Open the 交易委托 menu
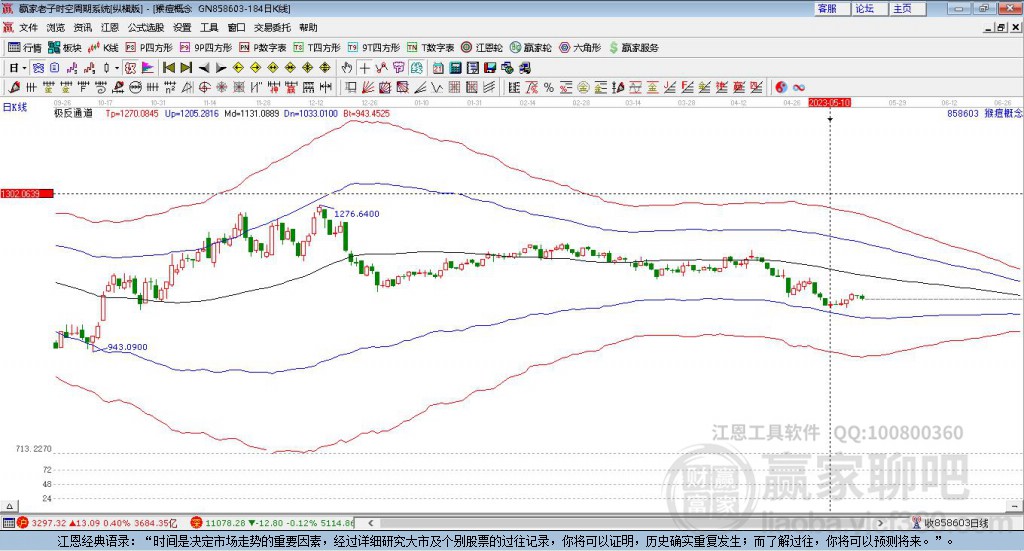1024x551 pixels. 272,27
